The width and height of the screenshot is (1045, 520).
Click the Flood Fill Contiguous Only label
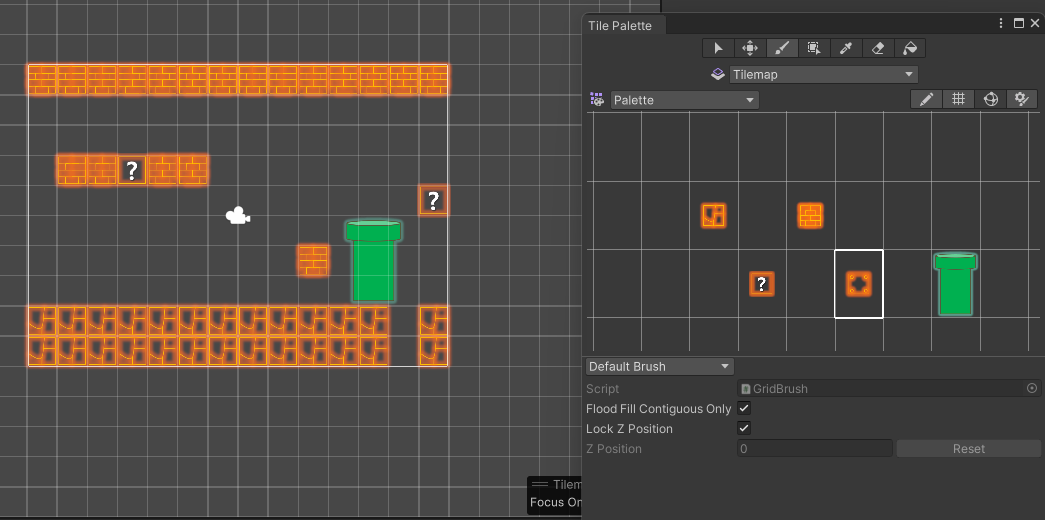(658, 409)
